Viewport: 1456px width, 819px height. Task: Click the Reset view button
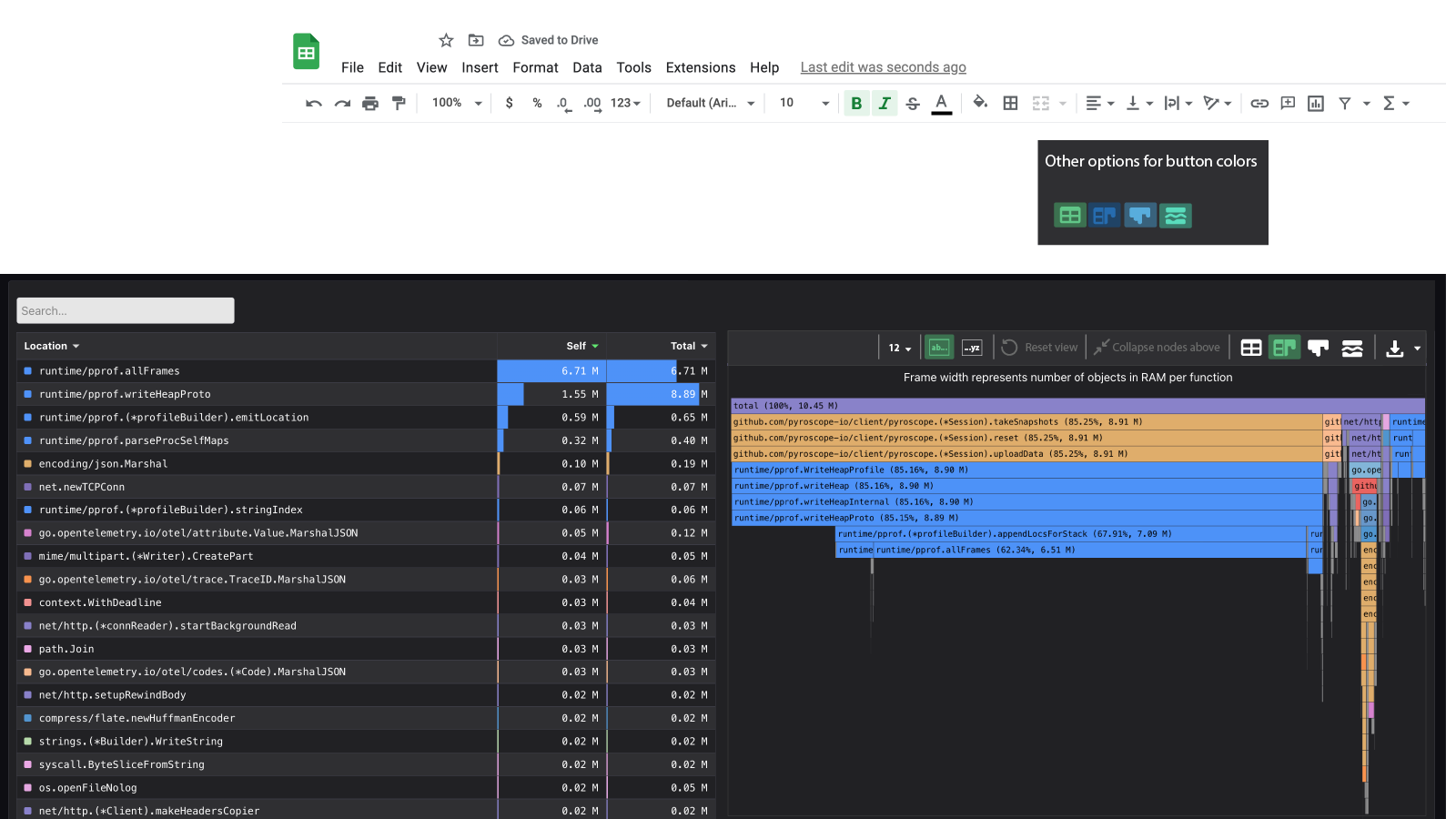[x=1039, y=347]
